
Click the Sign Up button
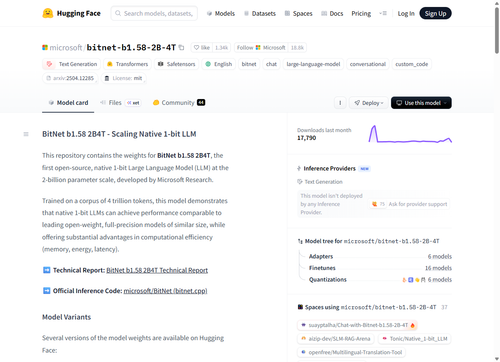tap(435, 13)
